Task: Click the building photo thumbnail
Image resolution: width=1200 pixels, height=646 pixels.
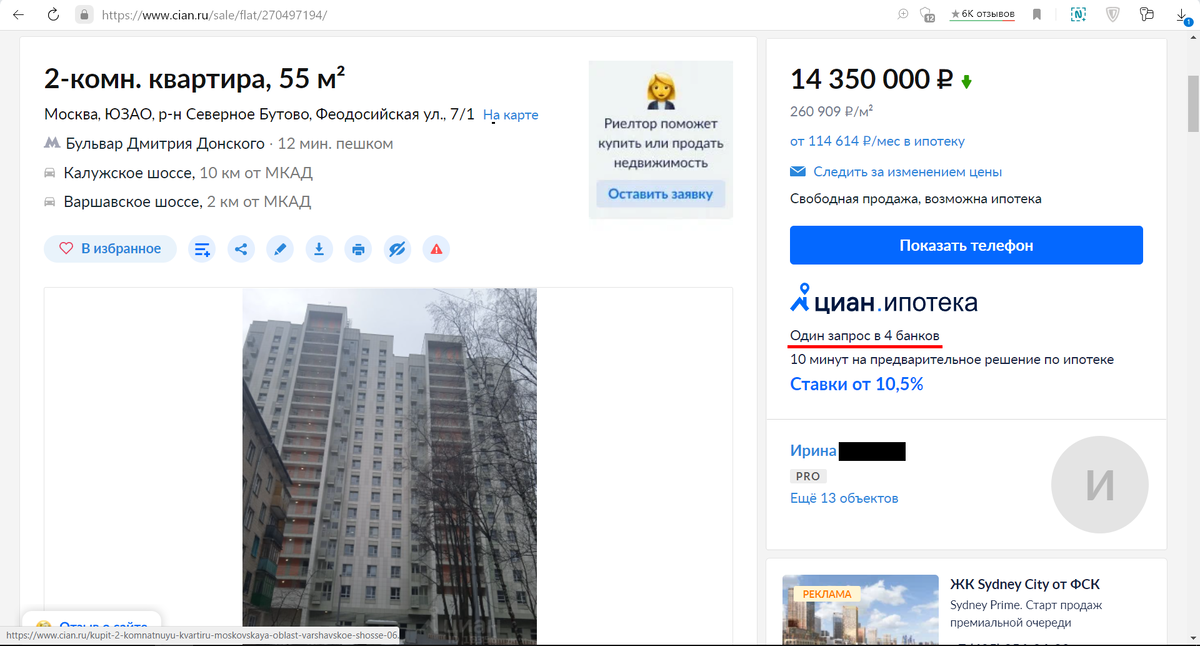Action: (389, 465)
